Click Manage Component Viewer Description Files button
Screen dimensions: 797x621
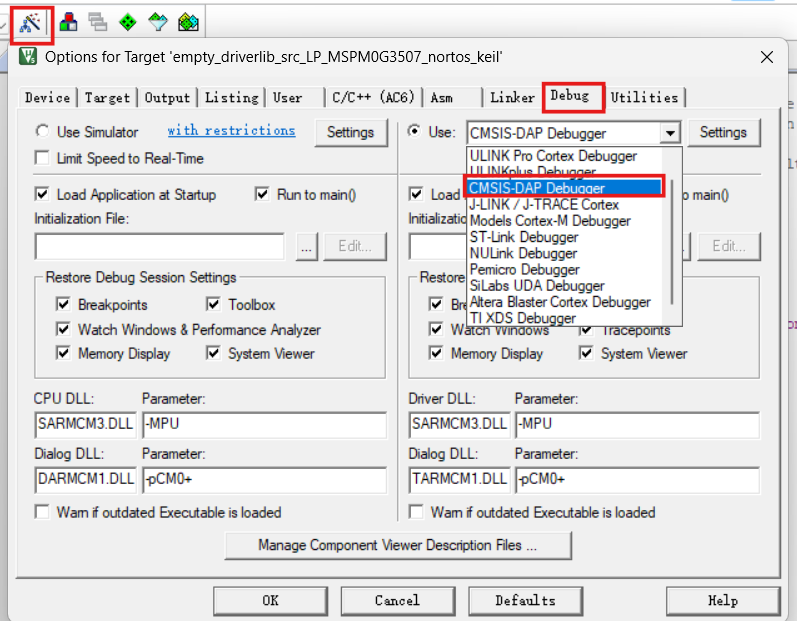[x=398, y=545]
